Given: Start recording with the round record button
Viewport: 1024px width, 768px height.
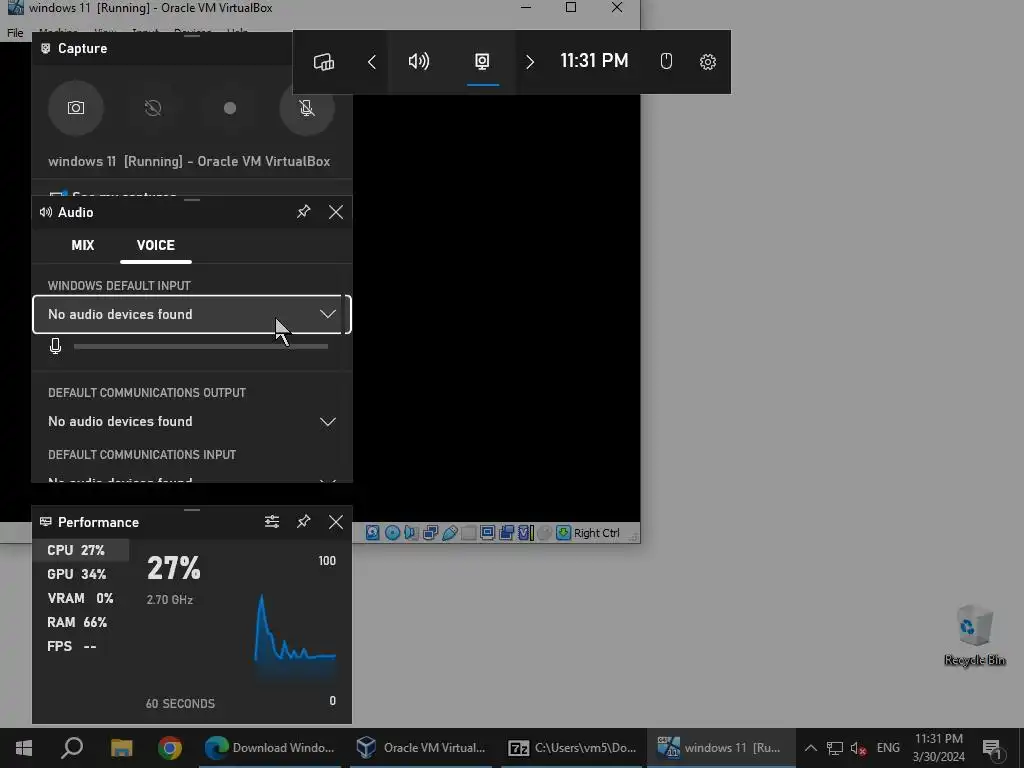Looking at the screenshot, I should click(230, 108).
